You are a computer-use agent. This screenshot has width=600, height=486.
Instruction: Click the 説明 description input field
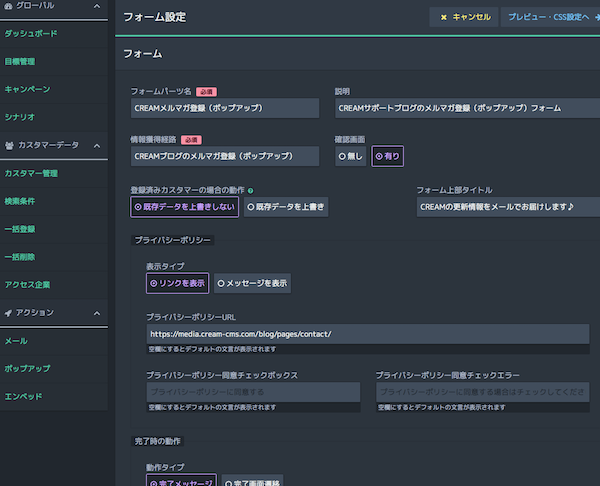pos(468,108)
